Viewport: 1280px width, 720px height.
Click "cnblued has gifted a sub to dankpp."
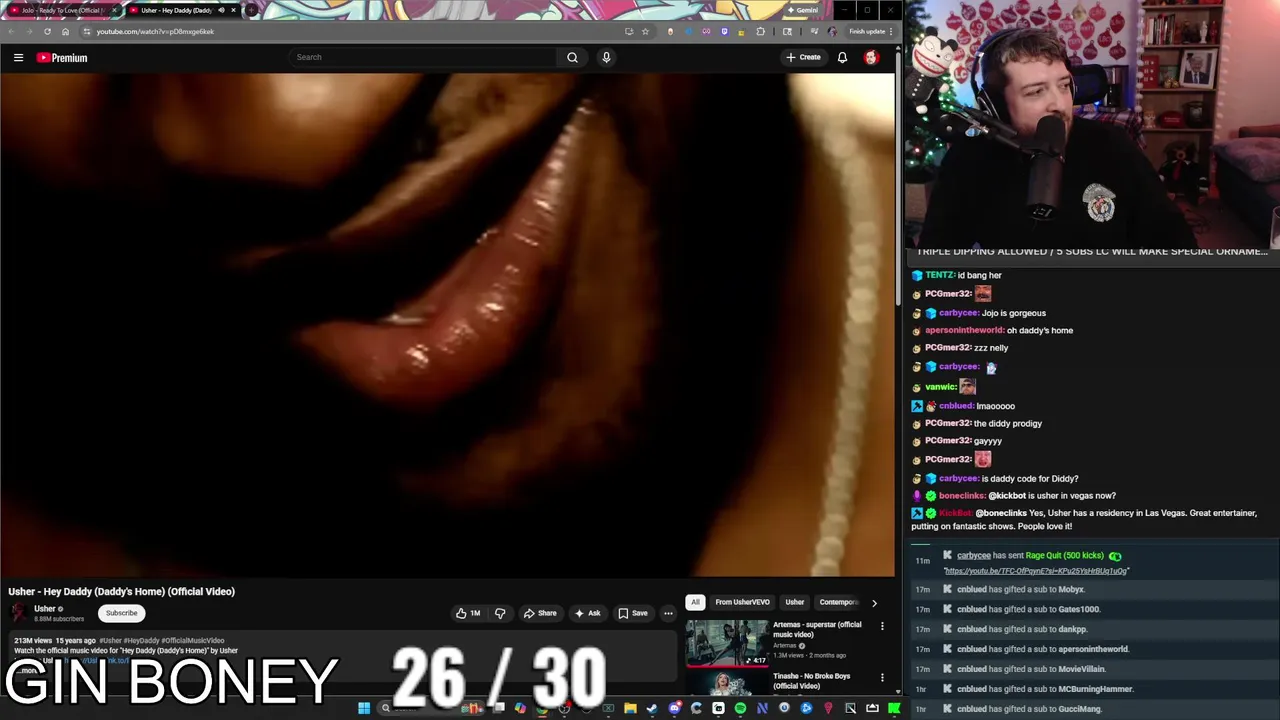tap(1022, 629)
